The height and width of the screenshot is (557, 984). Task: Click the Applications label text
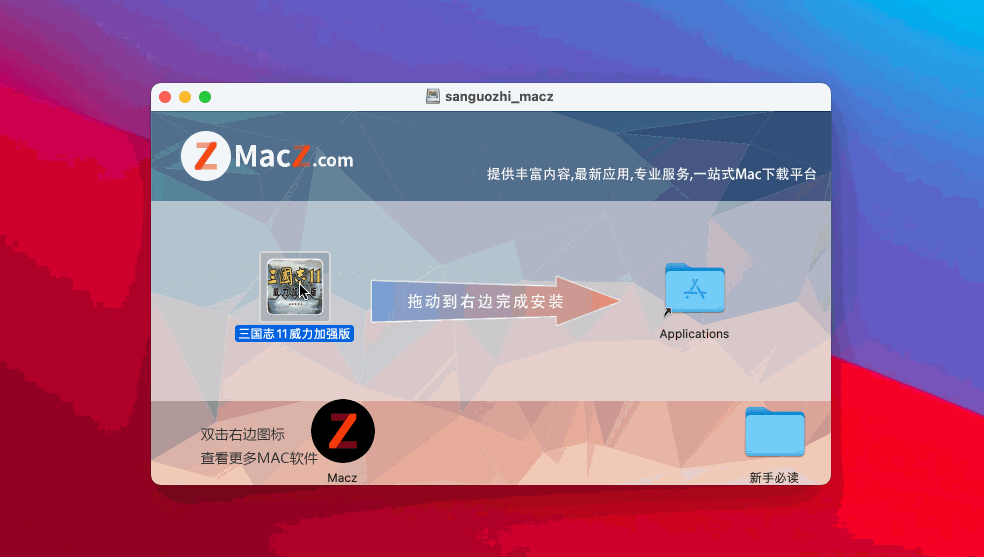coord(694,334)
